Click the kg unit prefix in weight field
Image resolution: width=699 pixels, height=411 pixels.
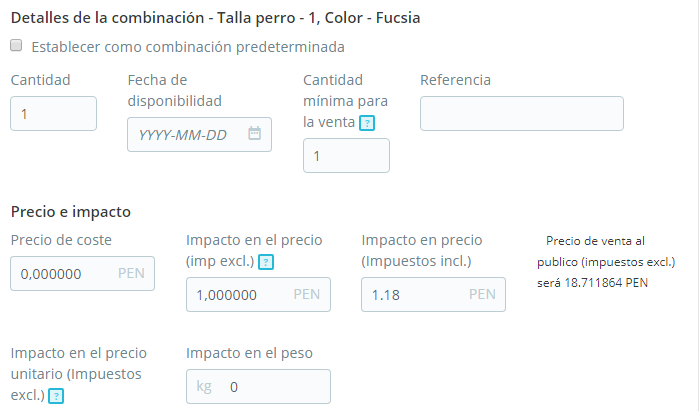pos(203,387)
